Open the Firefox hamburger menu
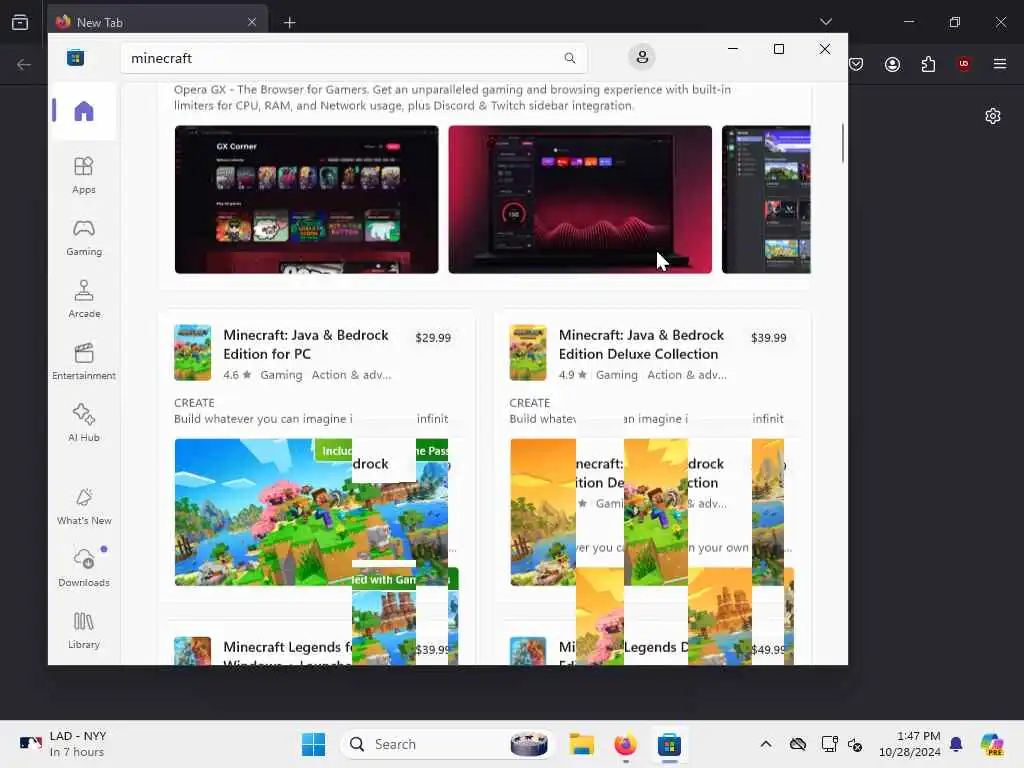Image resolution: width=1024 pixels, height=768 pixels. [999, 64]
